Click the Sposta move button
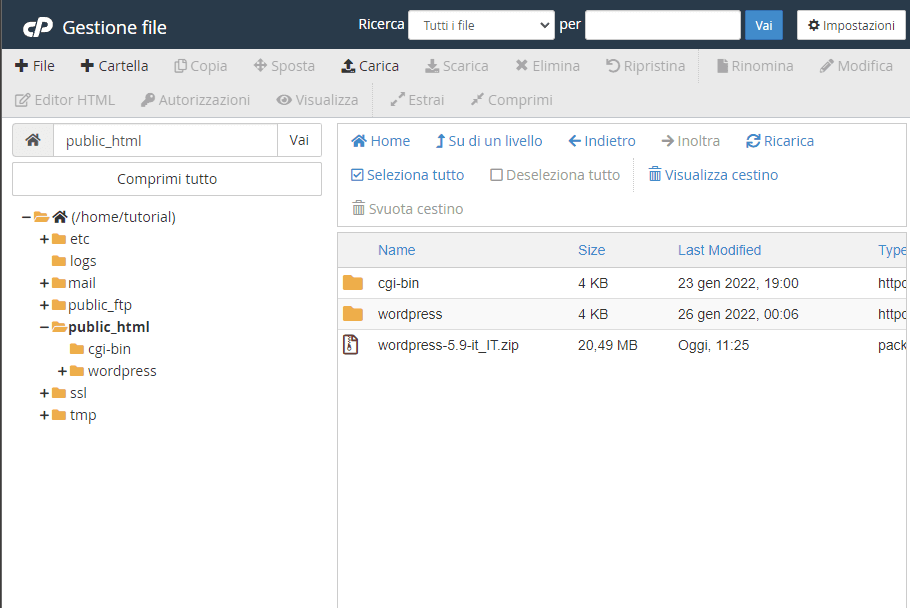The image size is (910, 608). (284, 66)
